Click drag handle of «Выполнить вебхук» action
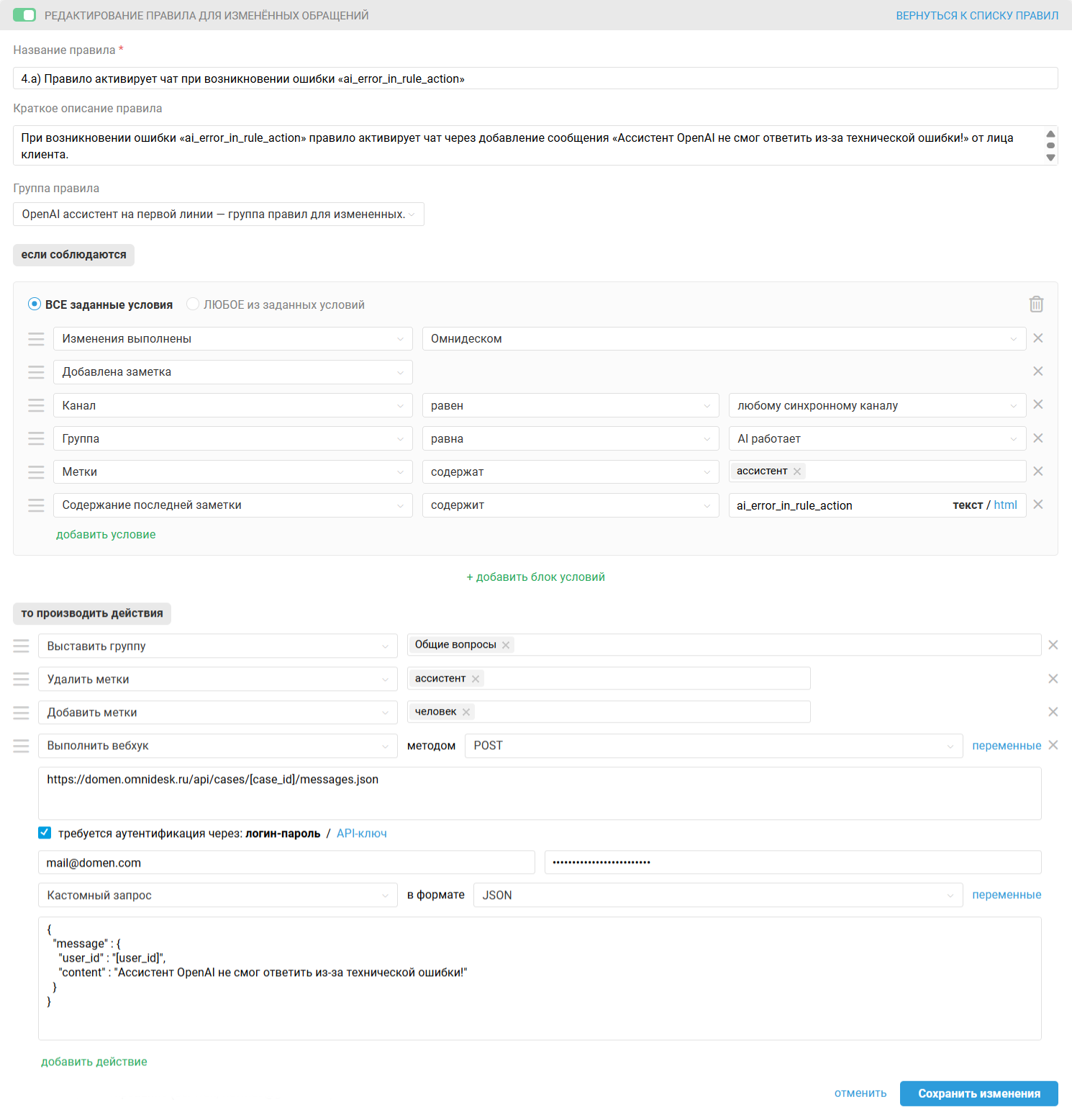 pyautogui.click(x=22, y=746)
